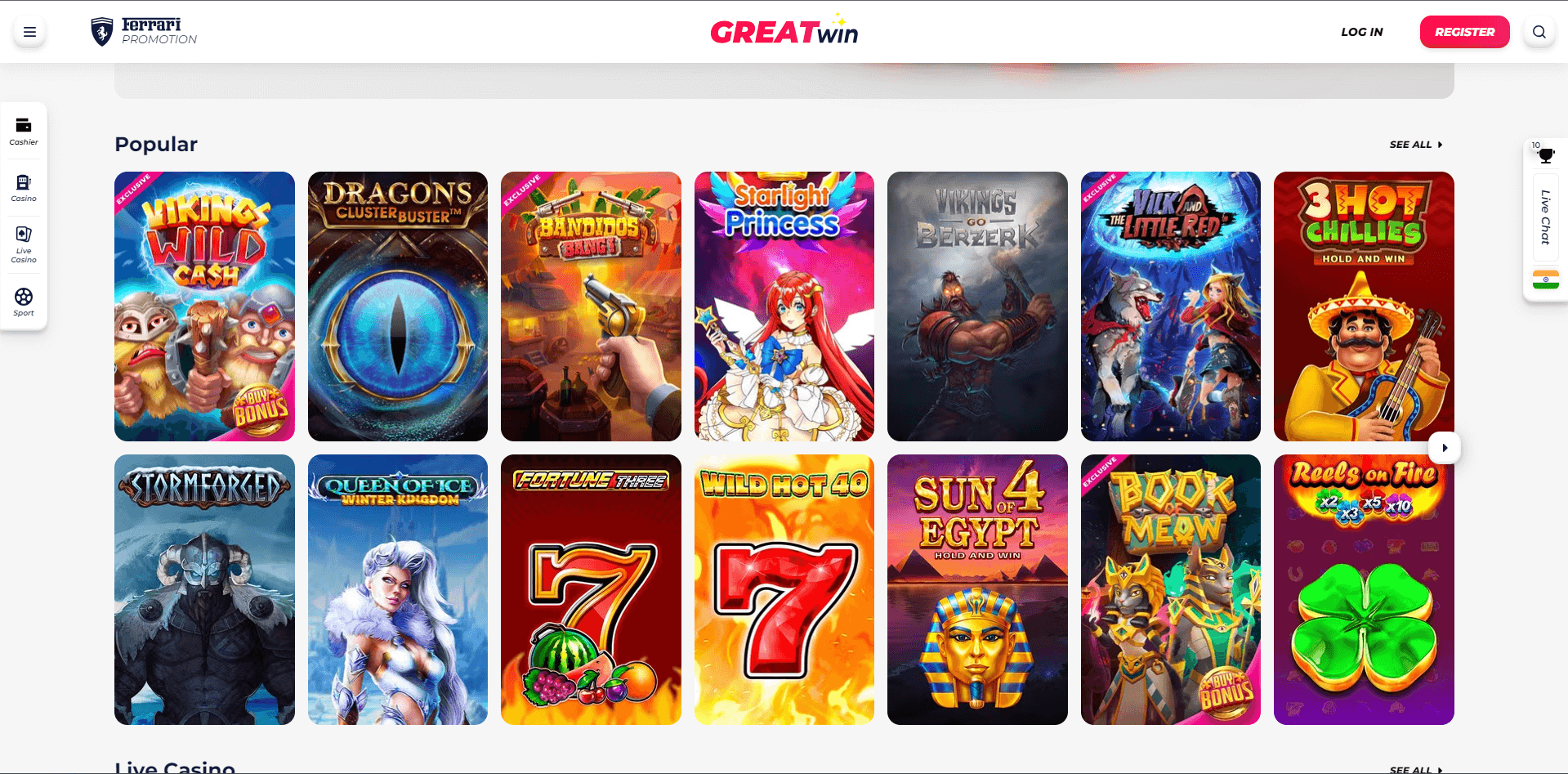The width and height of the screenshot is (1568, 774).
Task: Select the Dragons Clusterbuster game
Action: (397, 306)
